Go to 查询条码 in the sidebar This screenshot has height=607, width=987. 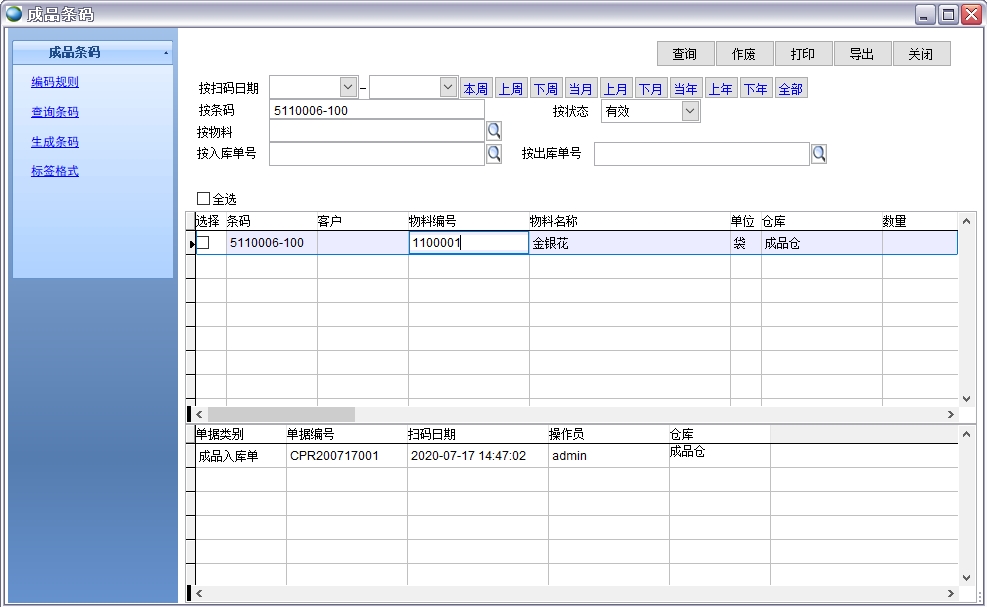(55, 112)
